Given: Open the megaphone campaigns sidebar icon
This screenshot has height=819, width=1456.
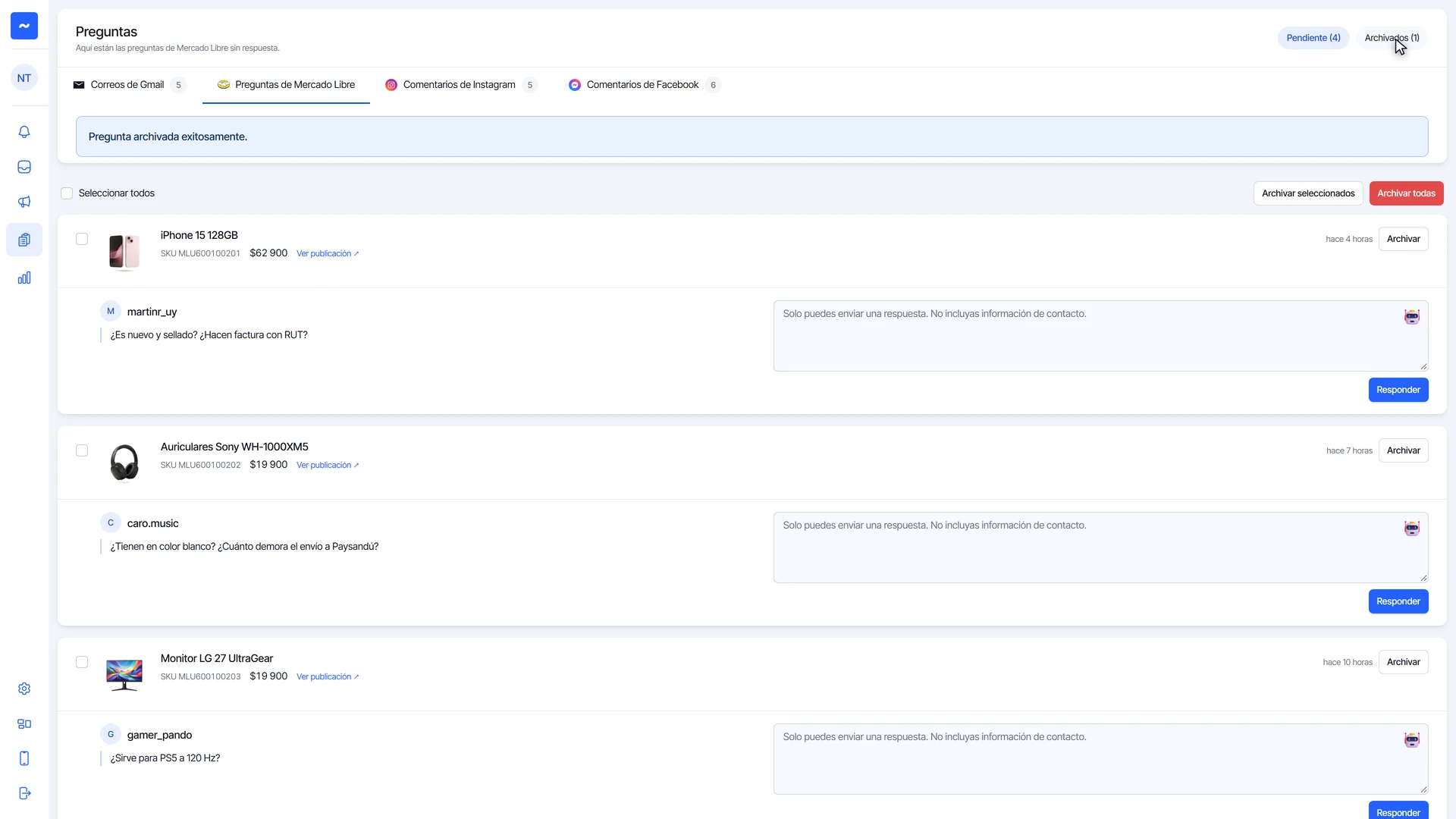Looking at the screenshot, I should pos(24,202).
